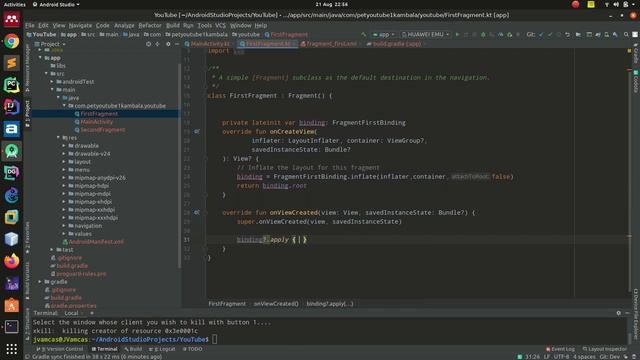Viewport: 640px width, 360px height.
Task: Click the project panel settings gear
Action: pos(168,44)
